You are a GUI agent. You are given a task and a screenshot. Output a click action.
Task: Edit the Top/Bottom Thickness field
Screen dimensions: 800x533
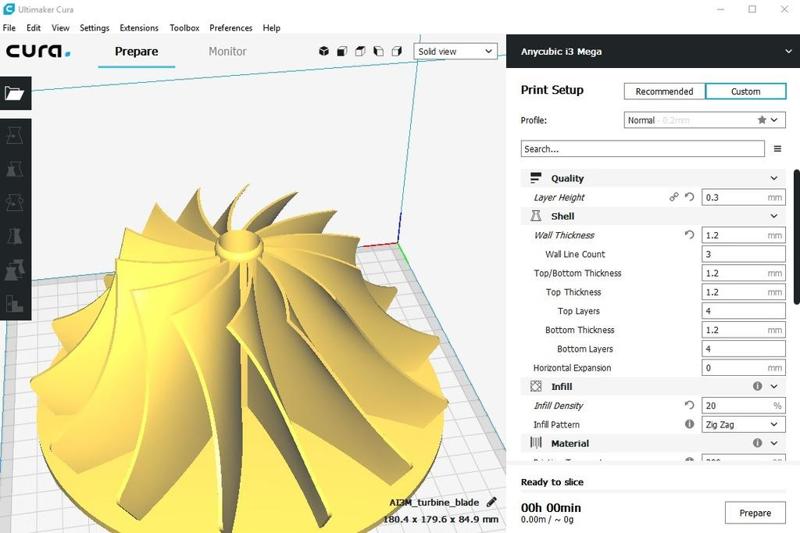click(x=743, y=273)
